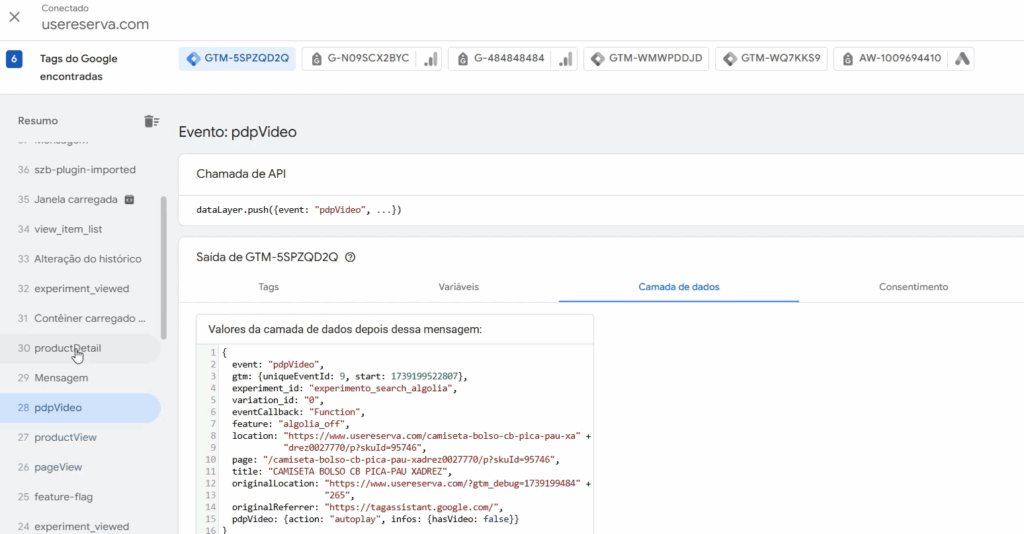Select the GTM-WQ7KKS9 container chip
The height and width of the screenshot is (534, 1024).
point(771,59)
